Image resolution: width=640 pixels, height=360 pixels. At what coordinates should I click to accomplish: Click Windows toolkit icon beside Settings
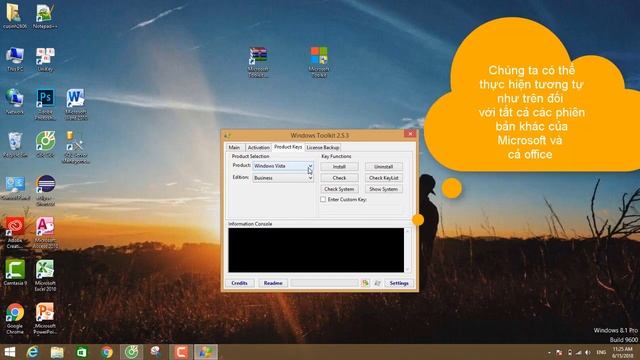pyautogui.click(x=377, y=283)
